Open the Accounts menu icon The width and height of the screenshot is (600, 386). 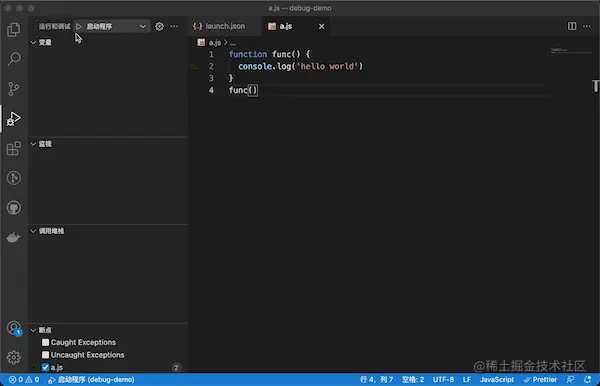(x=14, y=328)
